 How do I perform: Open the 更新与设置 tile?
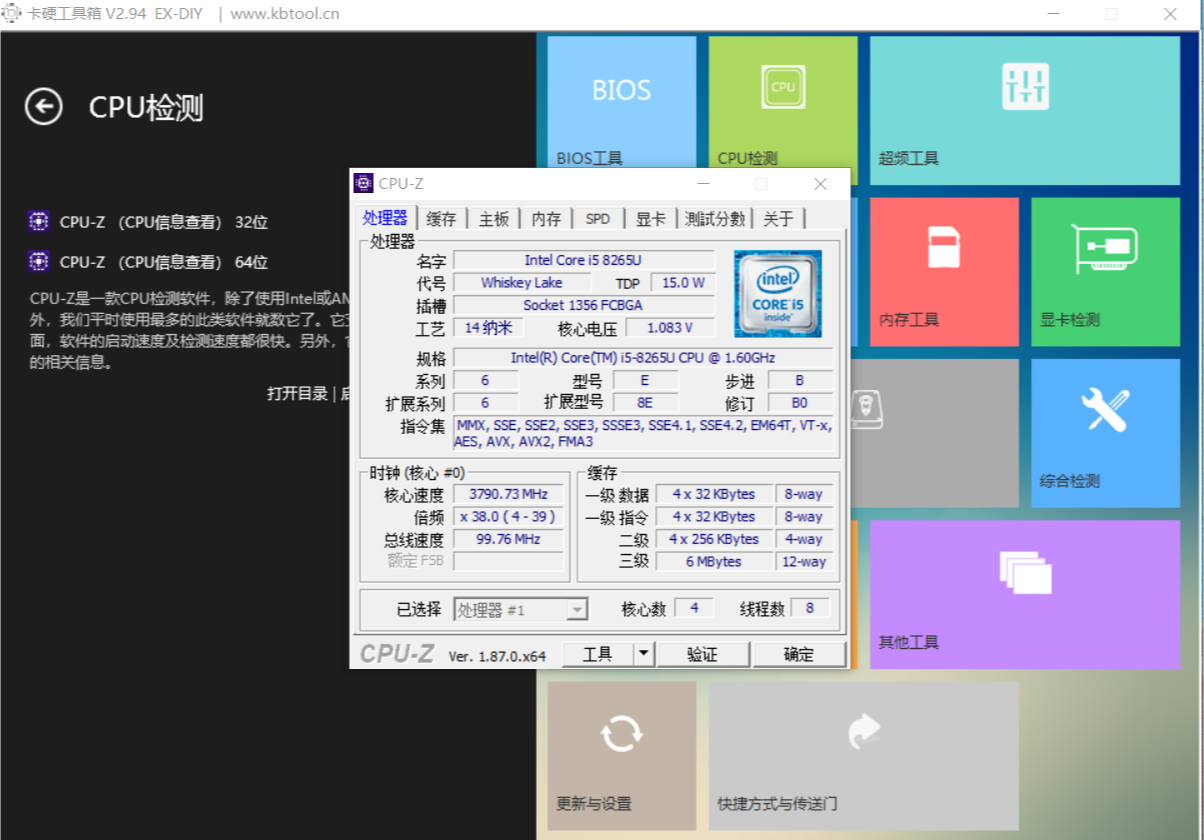(621, 755)
